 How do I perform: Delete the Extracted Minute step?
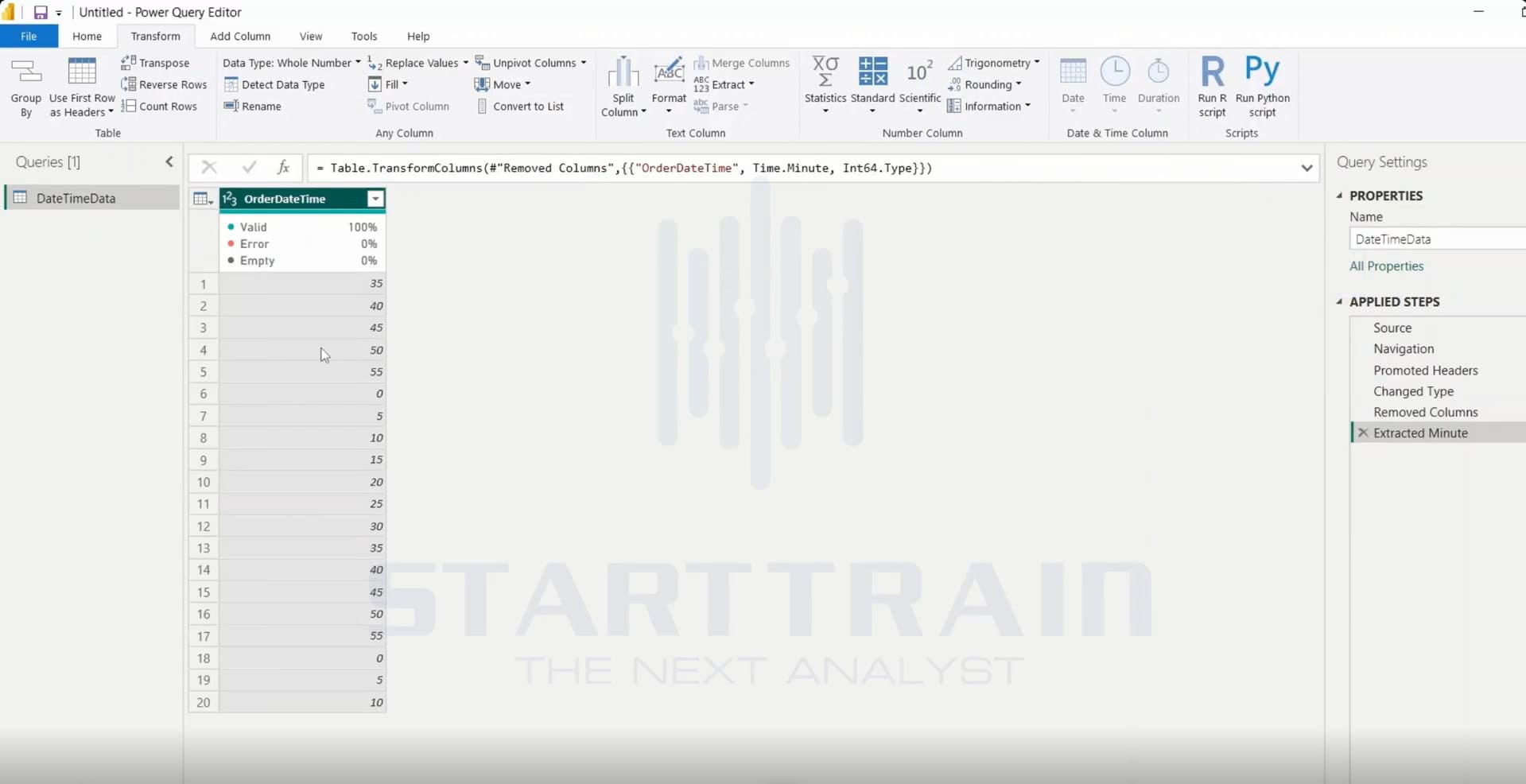coord(1363,433)
